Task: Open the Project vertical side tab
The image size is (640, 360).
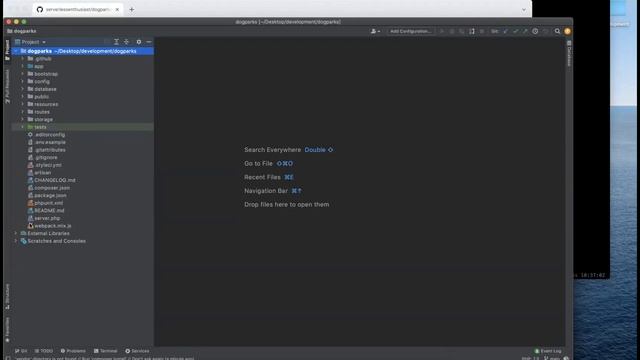Action: 7,50
